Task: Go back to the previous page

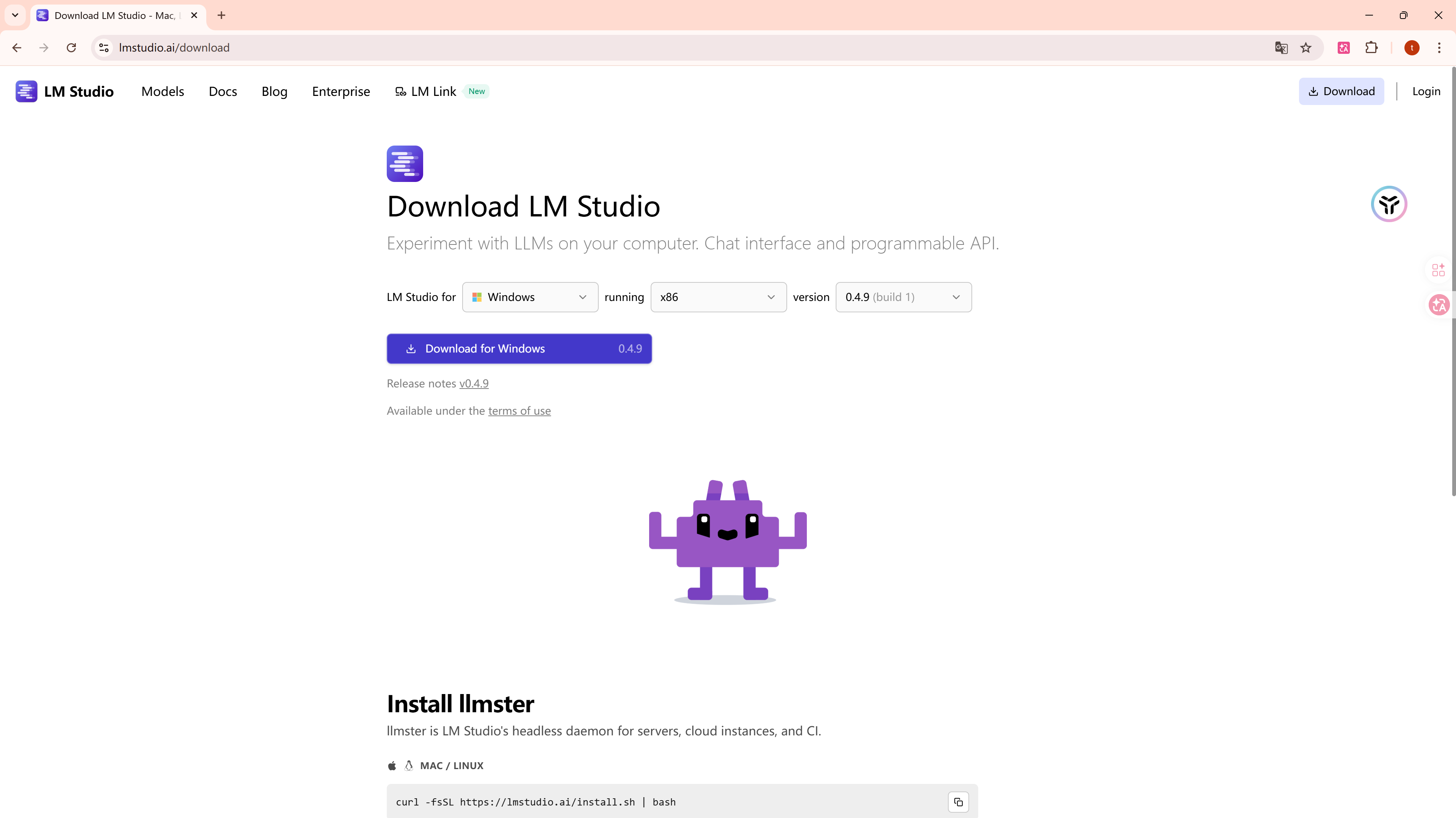Action: (x=17, y=48)
